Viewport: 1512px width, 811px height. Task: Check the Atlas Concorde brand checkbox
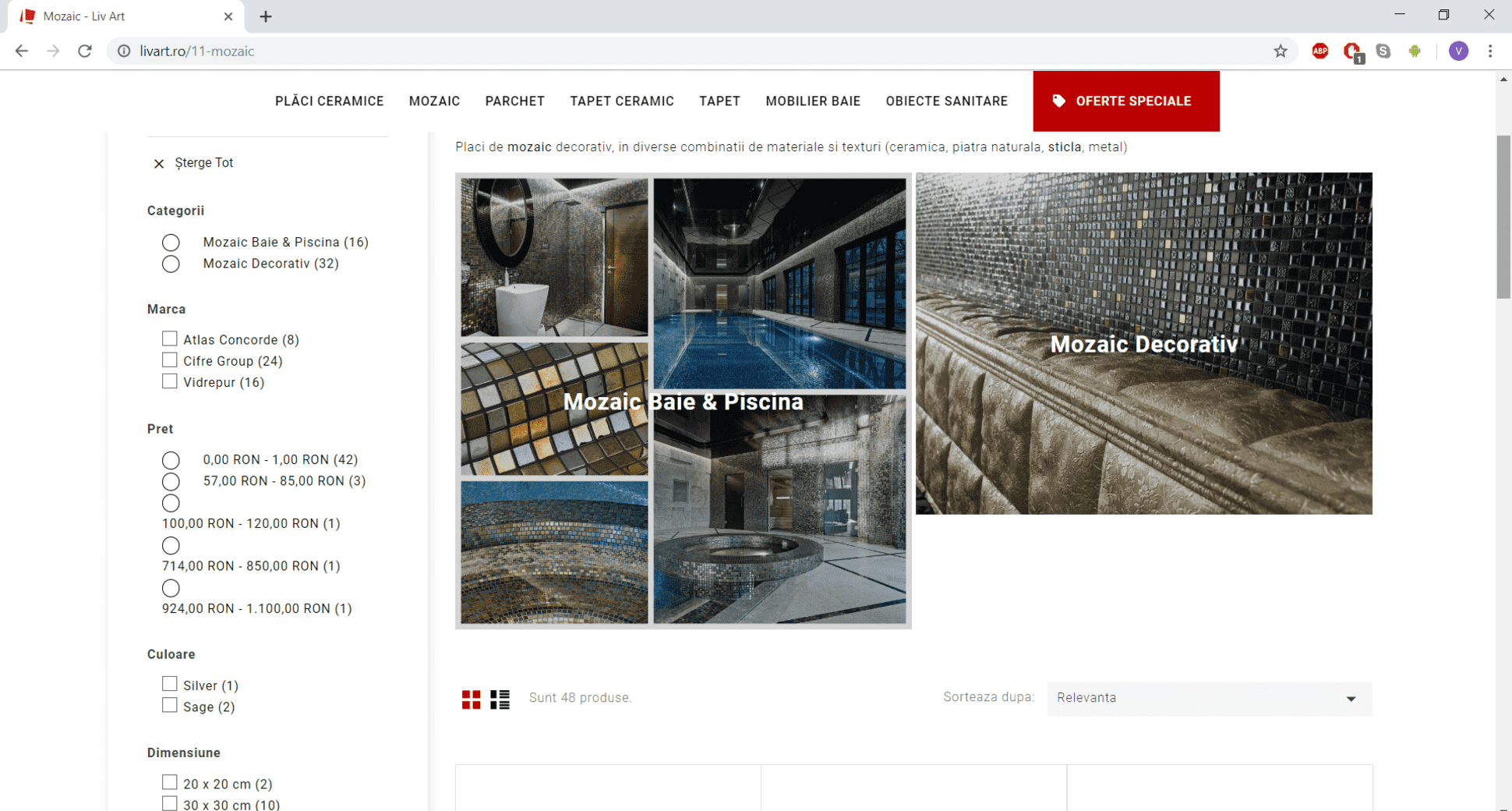coord(169,339)
